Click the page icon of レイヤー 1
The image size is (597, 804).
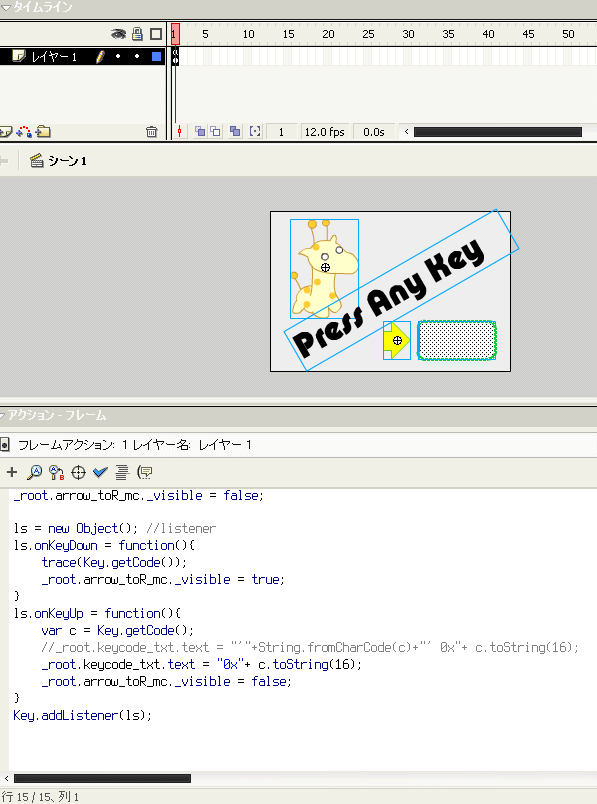click(19, 56)
